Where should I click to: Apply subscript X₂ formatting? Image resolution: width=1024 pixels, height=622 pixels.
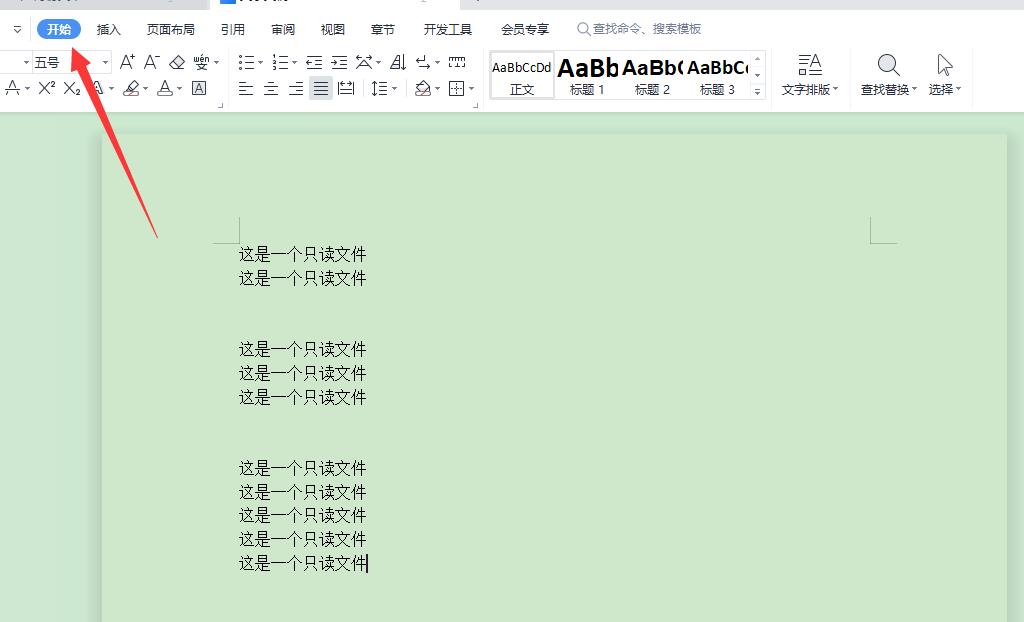point(72,88)
